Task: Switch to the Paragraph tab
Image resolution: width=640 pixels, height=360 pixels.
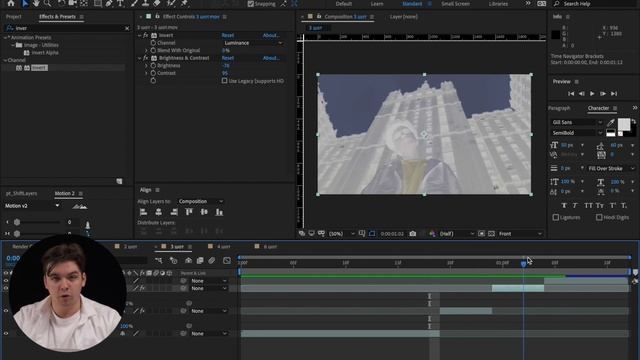Action: [559, 108]
